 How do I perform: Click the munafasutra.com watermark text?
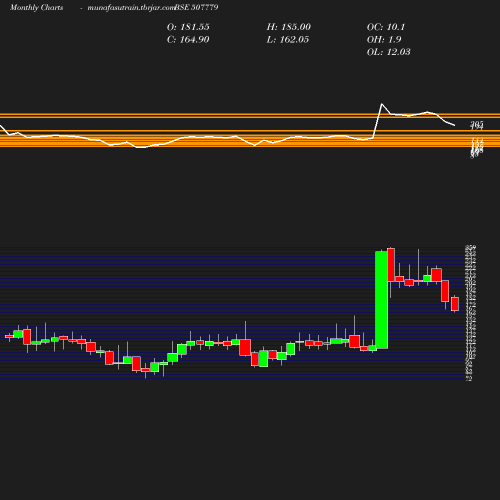[x=131, y=8]
